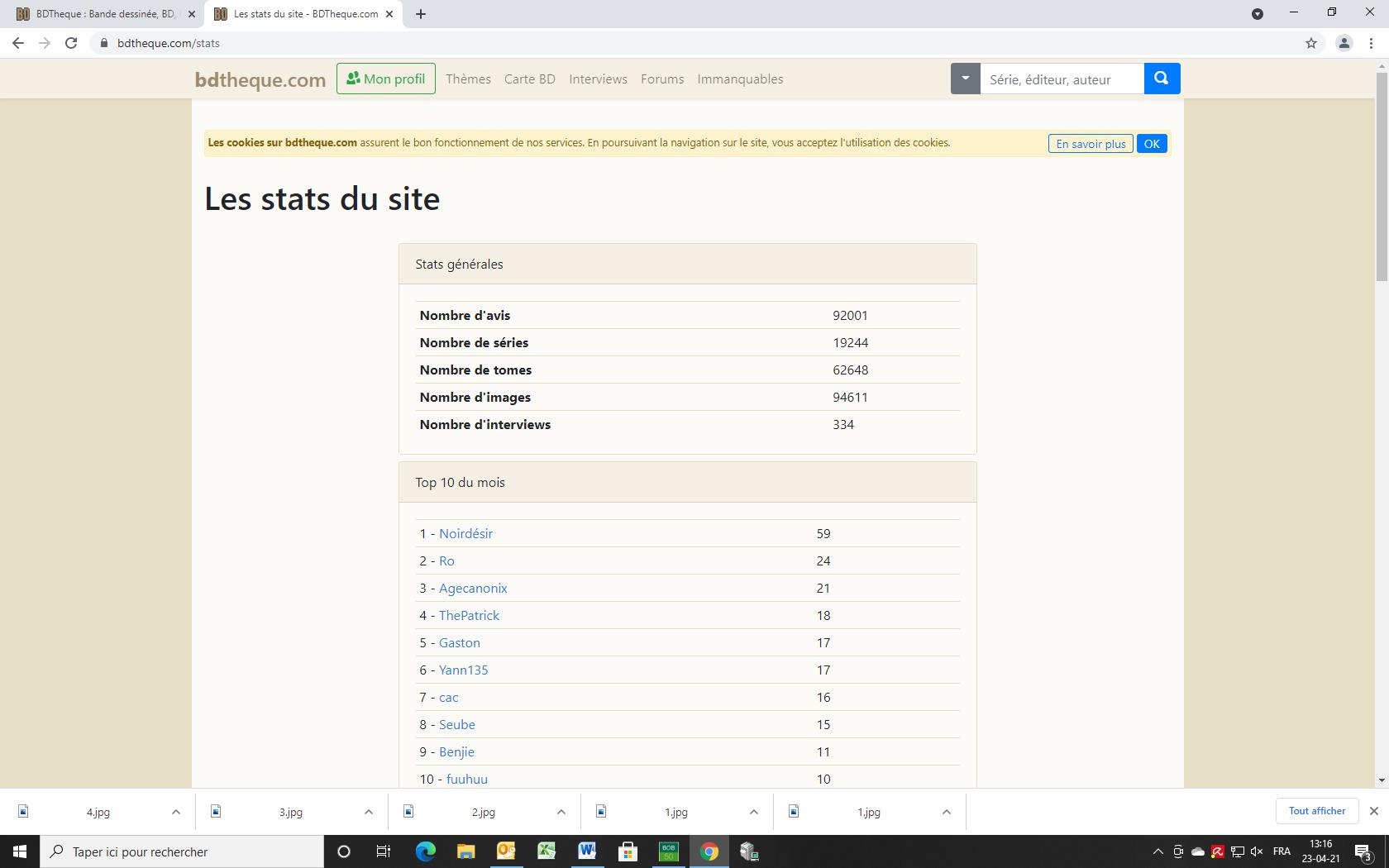Click En savoir plus about cookies
The width and height of the screenshot is (1389, 868).
click(1091, 143)
